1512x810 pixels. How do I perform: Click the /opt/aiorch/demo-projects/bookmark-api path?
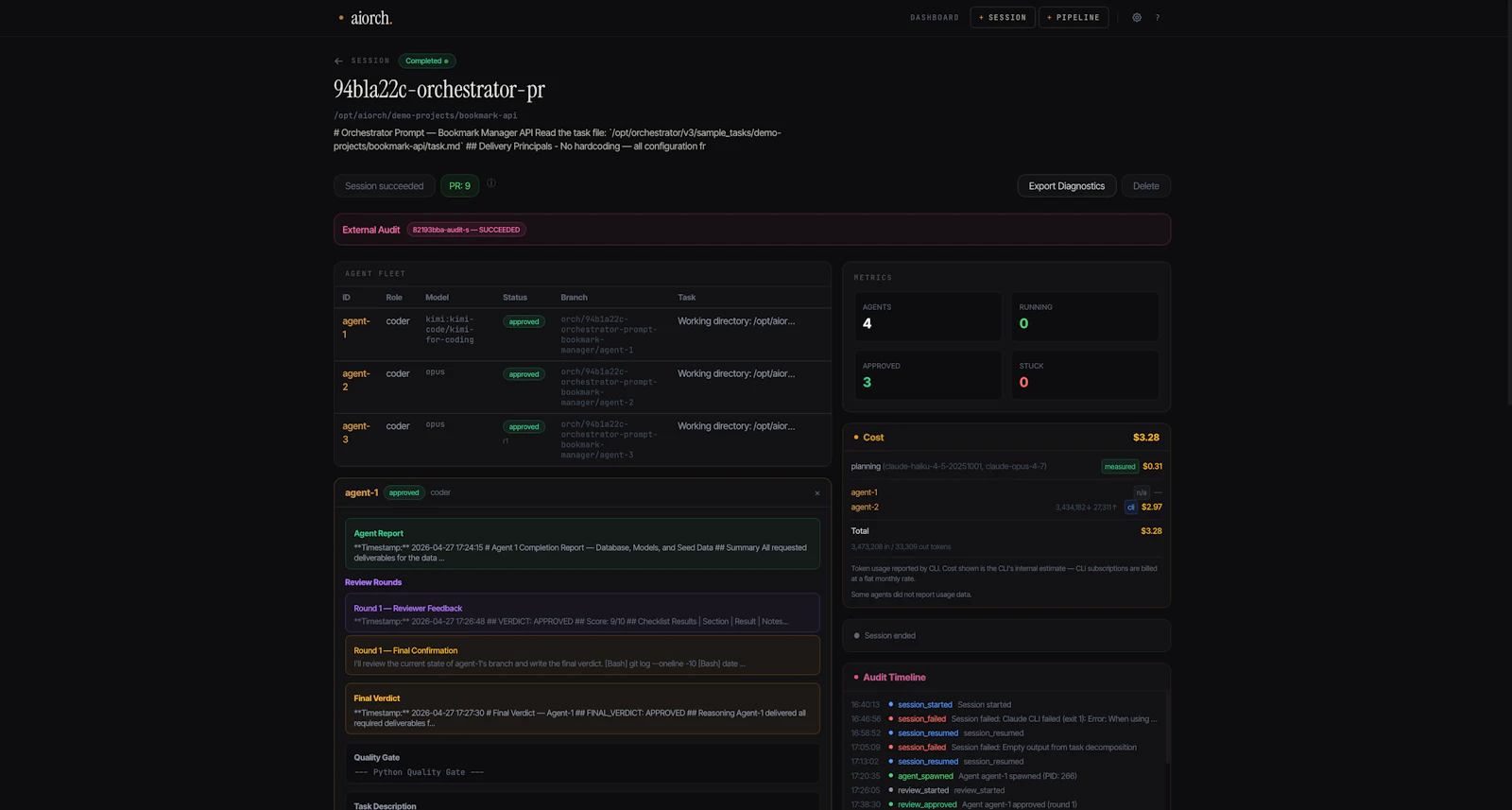(x=425, y=115)
